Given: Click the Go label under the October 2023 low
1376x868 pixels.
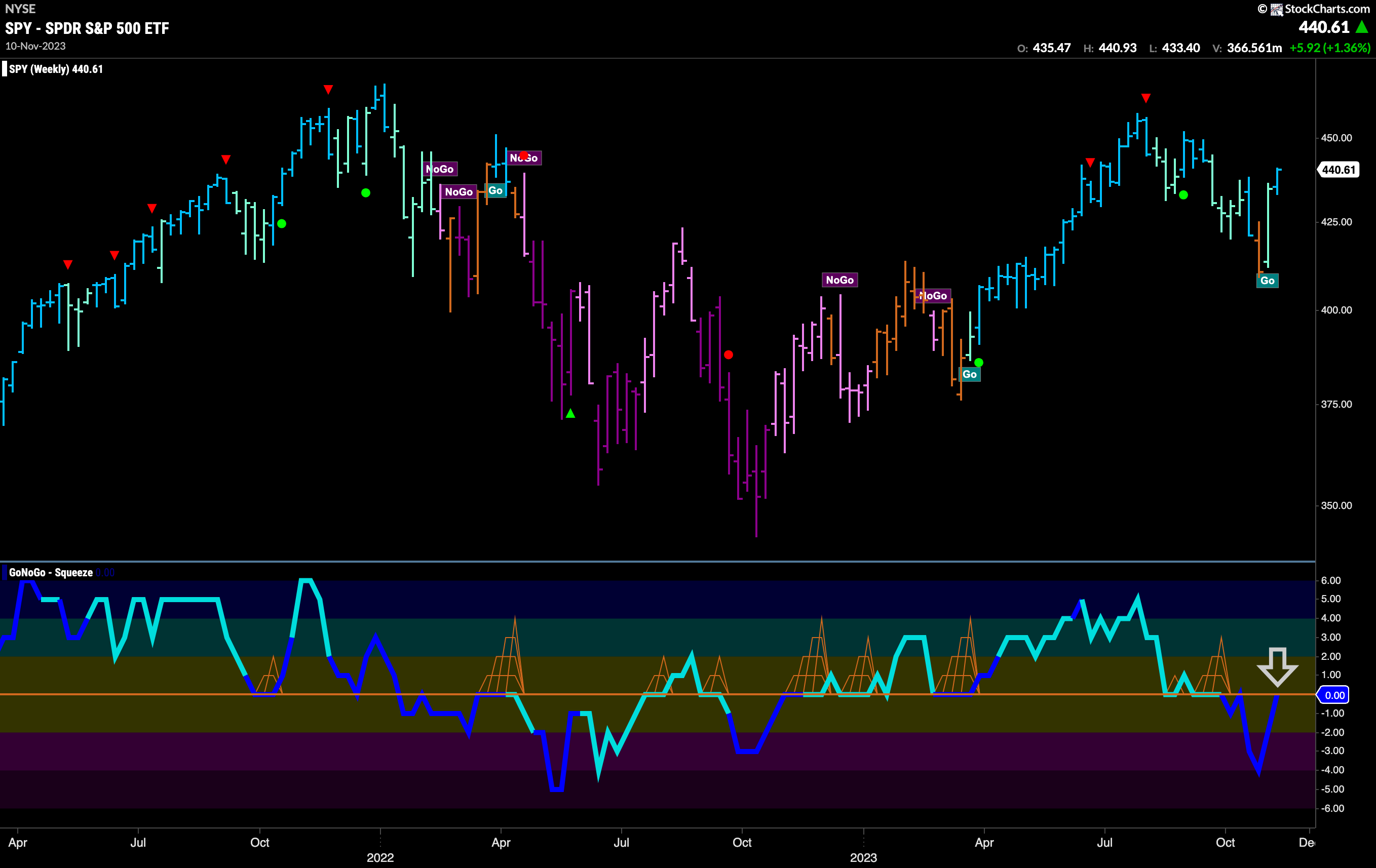Looking at the screenshot, I should pyautogui.click(x=1268, y=281).
